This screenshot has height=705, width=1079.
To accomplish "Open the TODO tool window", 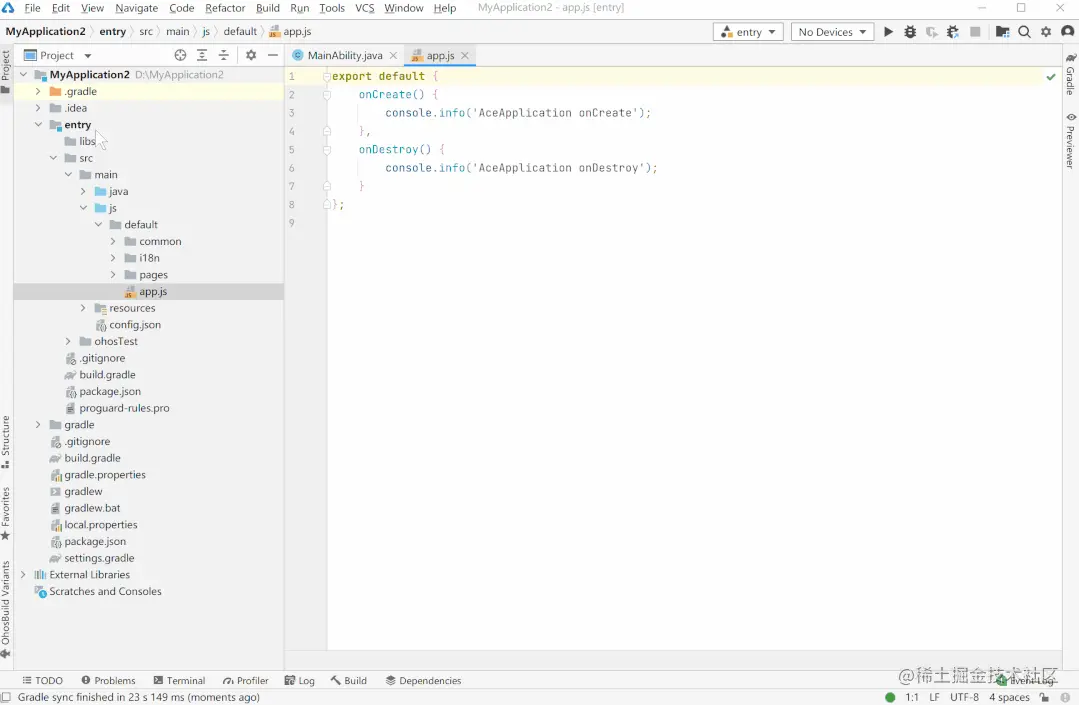I will [x=42, y=680].
